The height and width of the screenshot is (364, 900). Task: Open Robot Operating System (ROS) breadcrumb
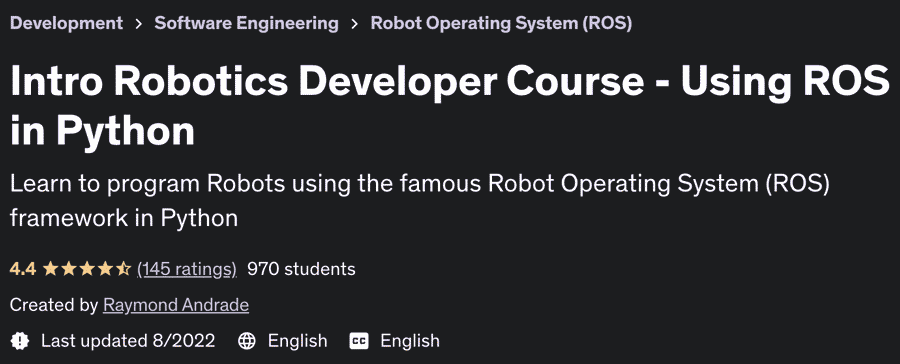[501, 23]
